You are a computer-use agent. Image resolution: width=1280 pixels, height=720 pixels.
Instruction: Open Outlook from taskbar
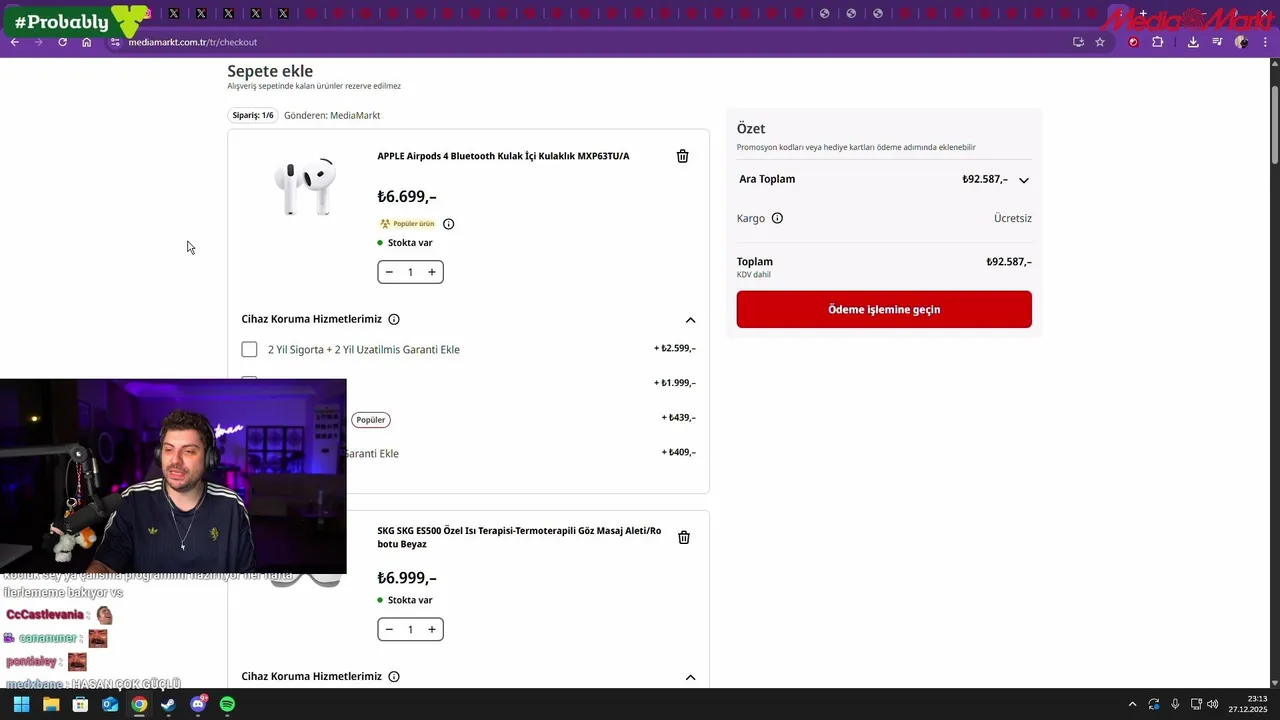[x=110, y=704]
